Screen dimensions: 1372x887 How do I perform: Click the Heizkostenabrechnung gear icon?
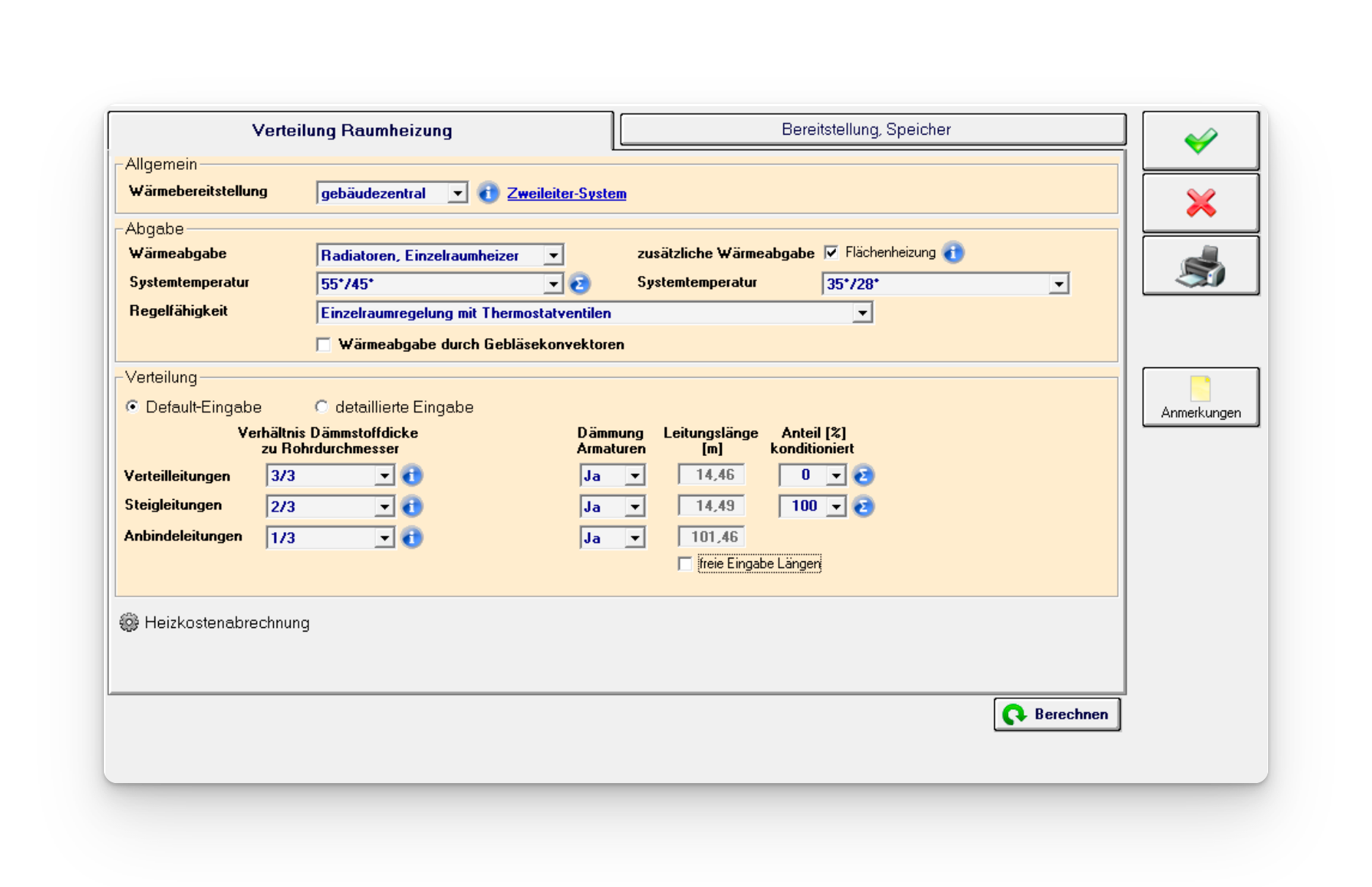(x=129, y=623)
